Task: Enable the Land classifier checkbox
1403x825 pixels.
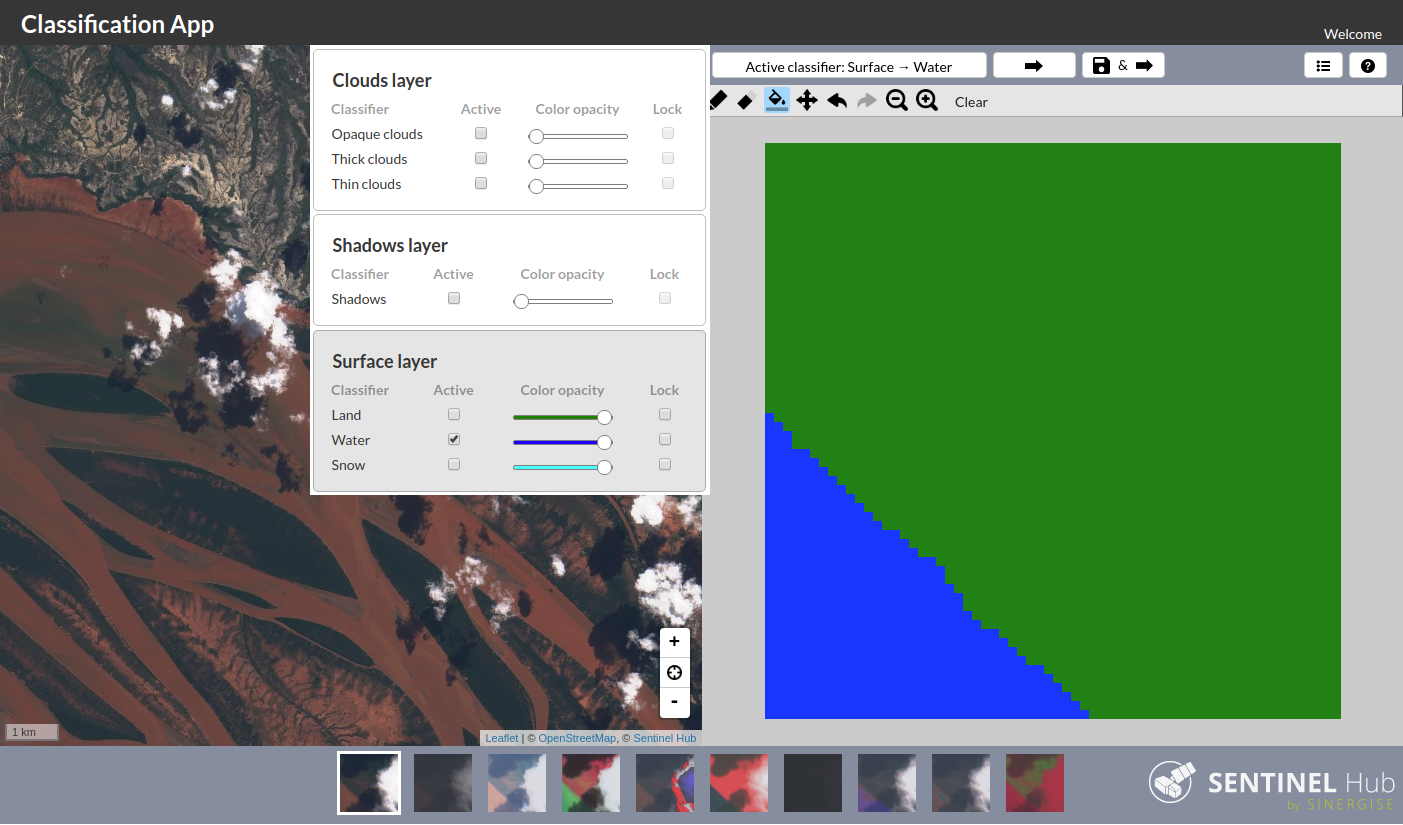Action: (x=454, y=414)
